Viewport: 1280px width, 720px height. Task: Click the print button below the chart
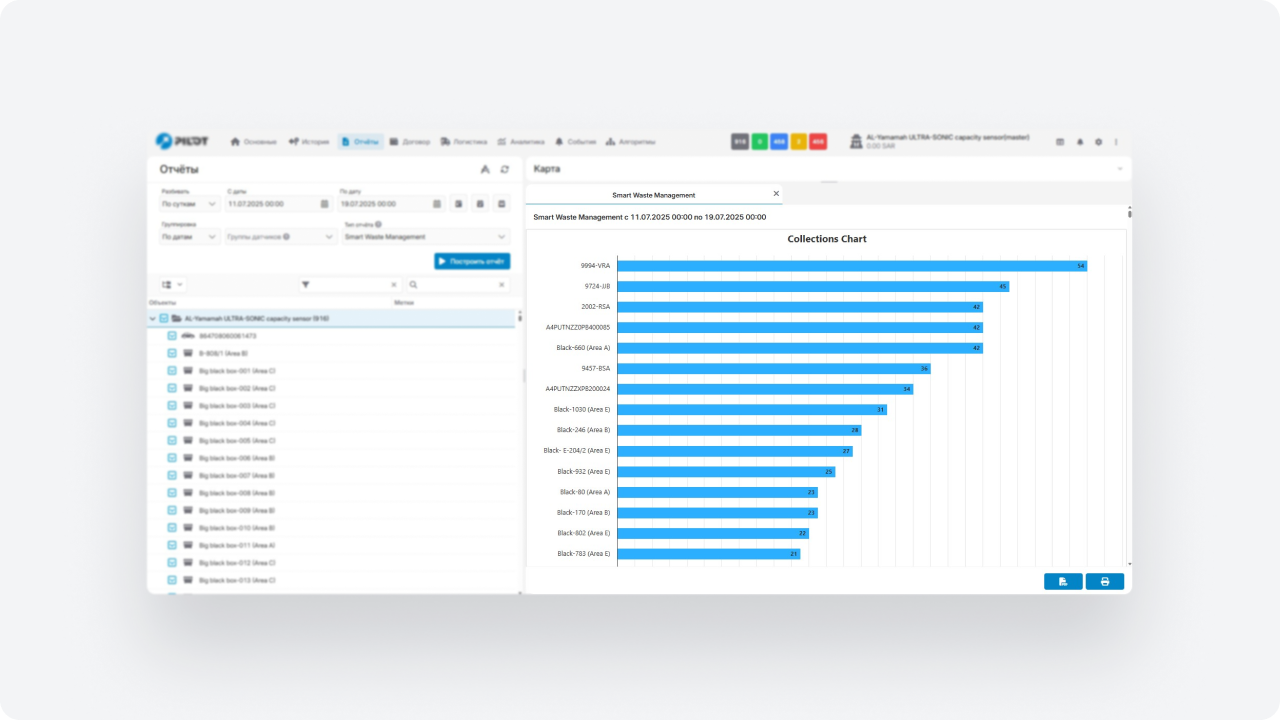1104,581
